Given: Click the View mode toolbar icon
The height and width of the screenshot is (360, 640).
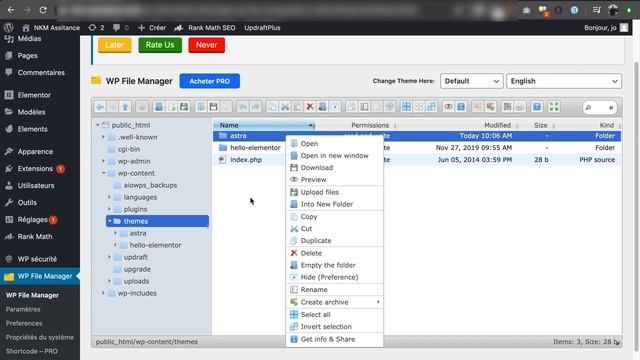Looking at the screenshot, I should tap(507, 107).
